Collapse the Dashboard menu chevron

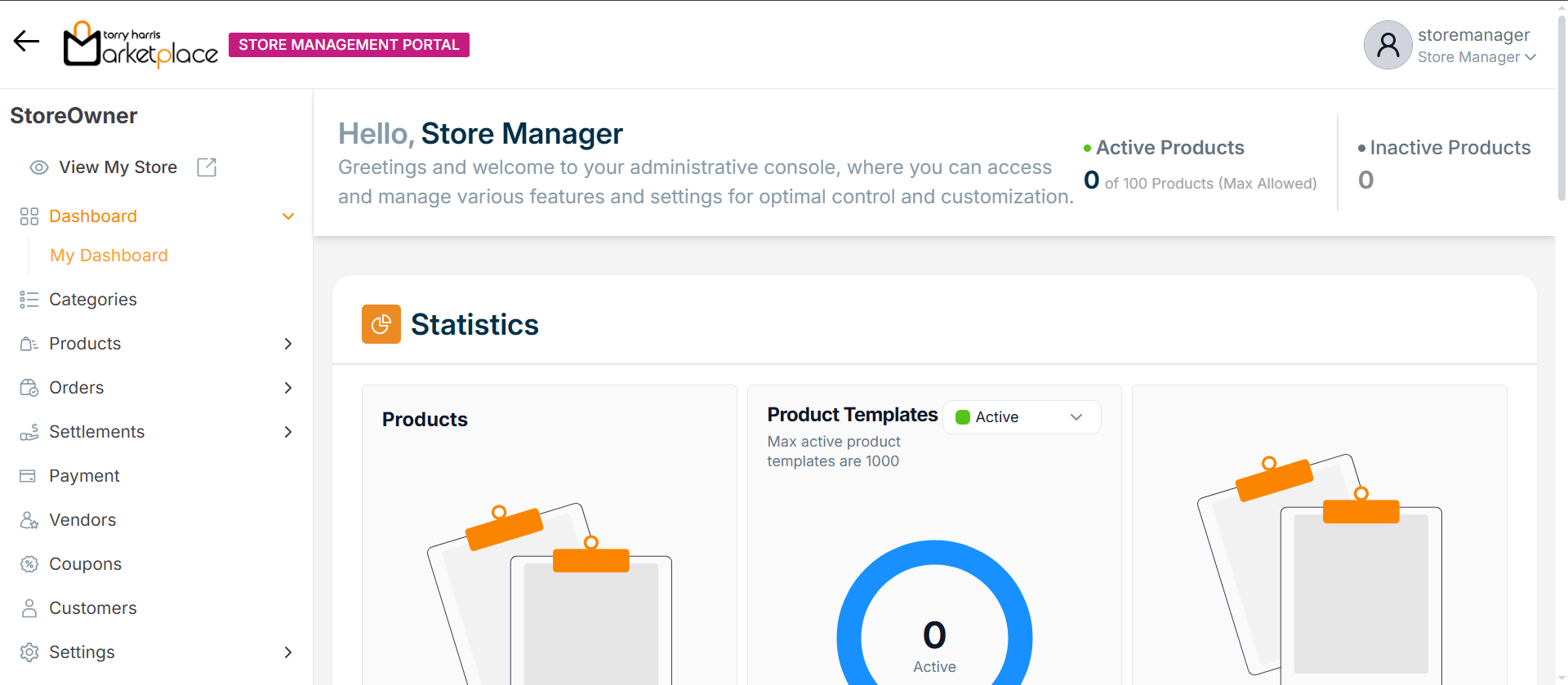pyautogui.click(x=287, y=216)
